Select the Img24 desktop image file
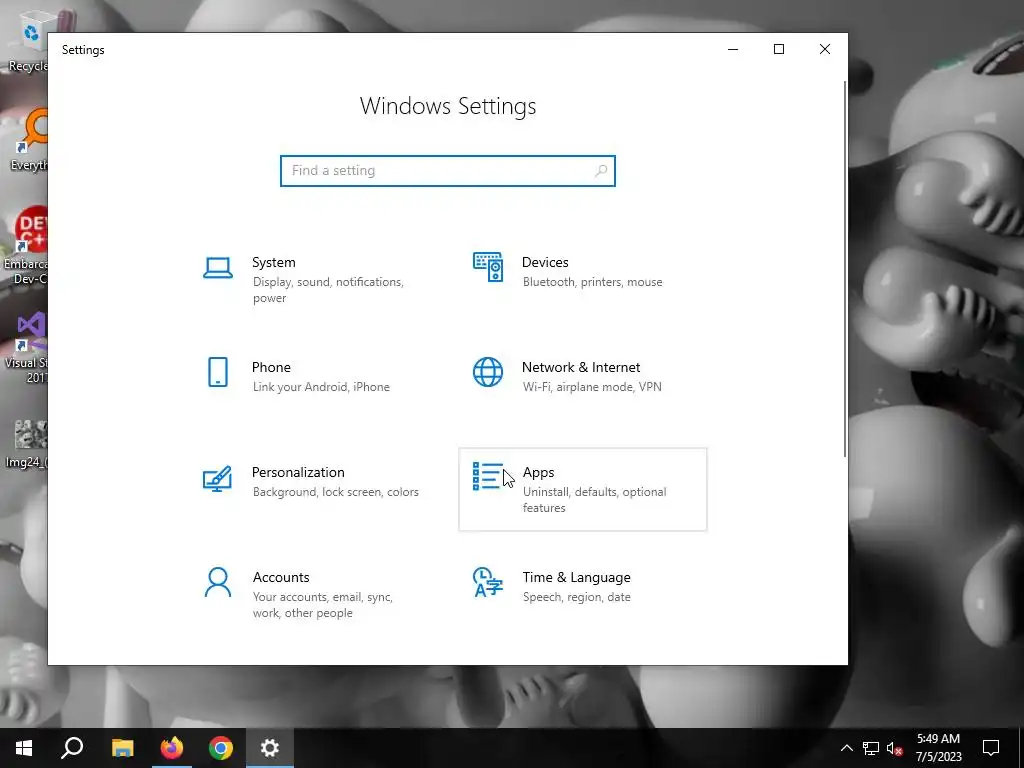Image resolution: width=1024 pixels, height=768 pixels. (x=27, y=444)
